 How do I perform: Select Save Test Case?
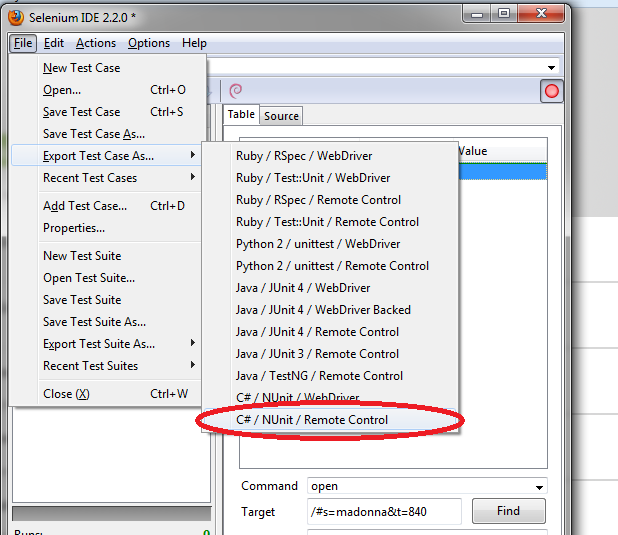coord(106,112)
